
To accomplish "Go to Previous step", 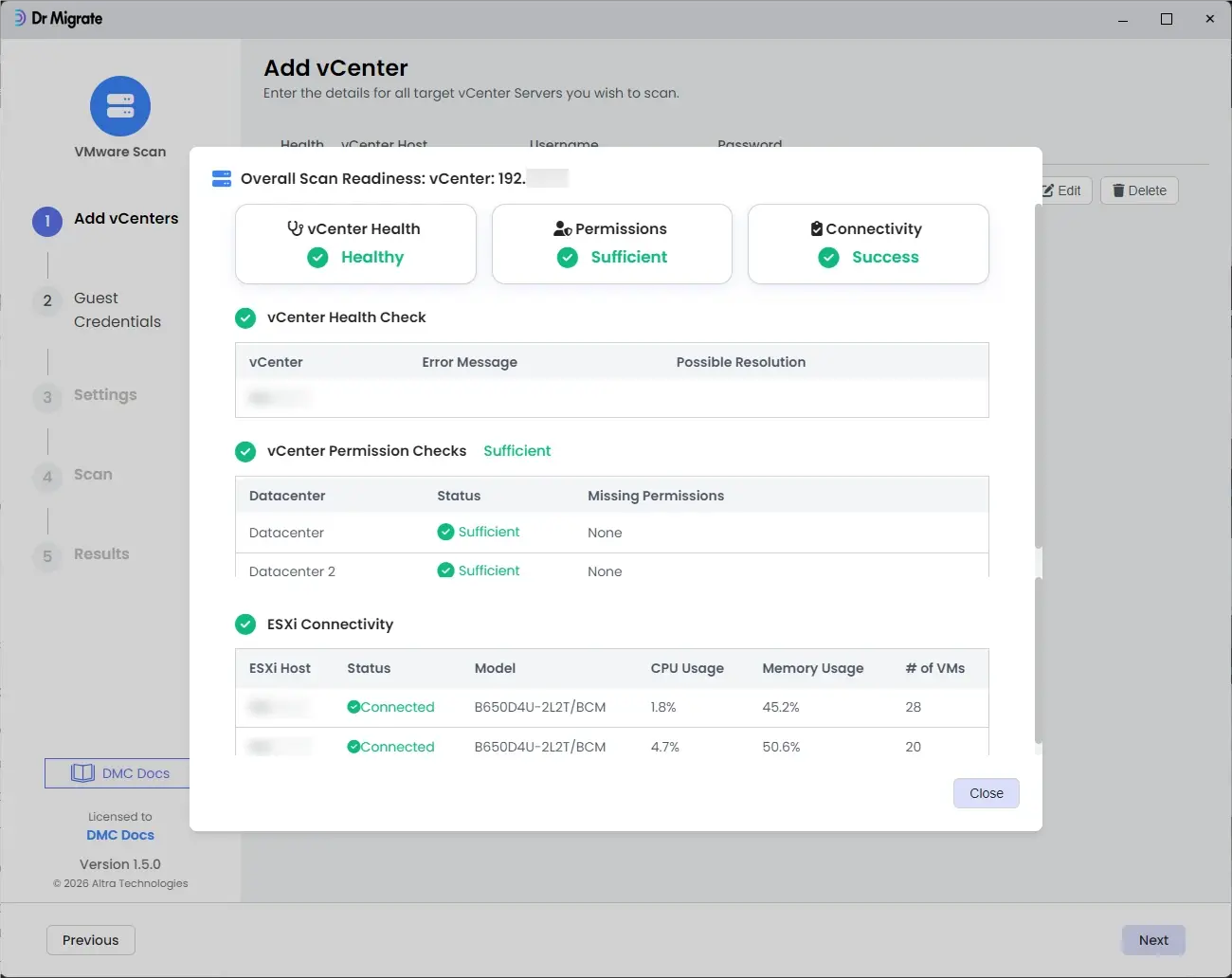I will point(91,940).
